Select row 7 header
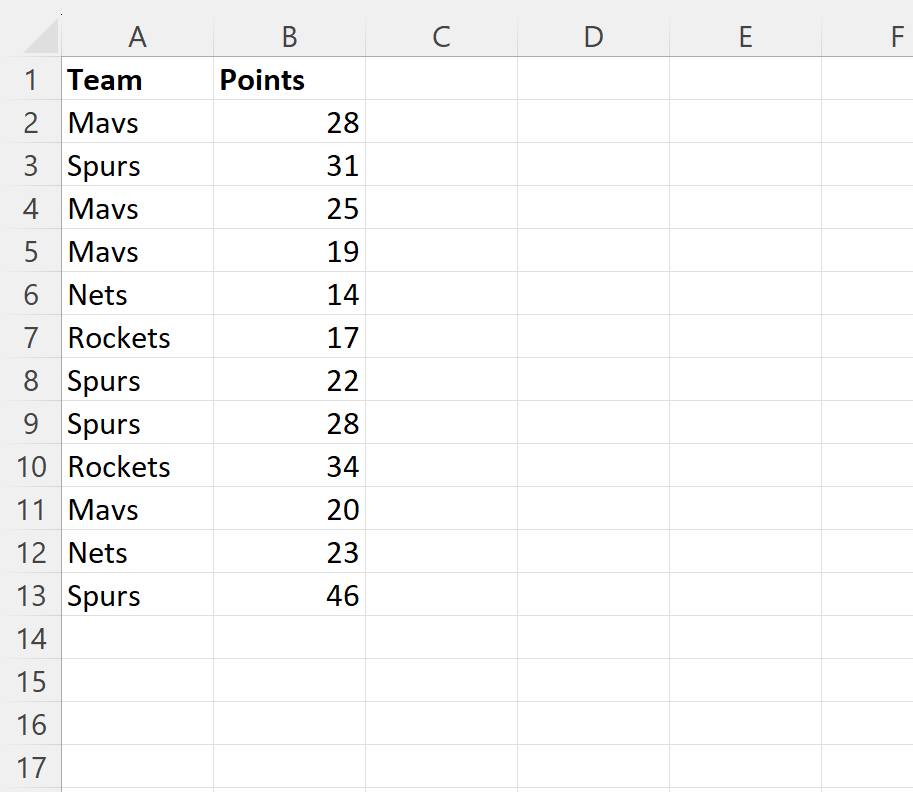 pos(31,338)
